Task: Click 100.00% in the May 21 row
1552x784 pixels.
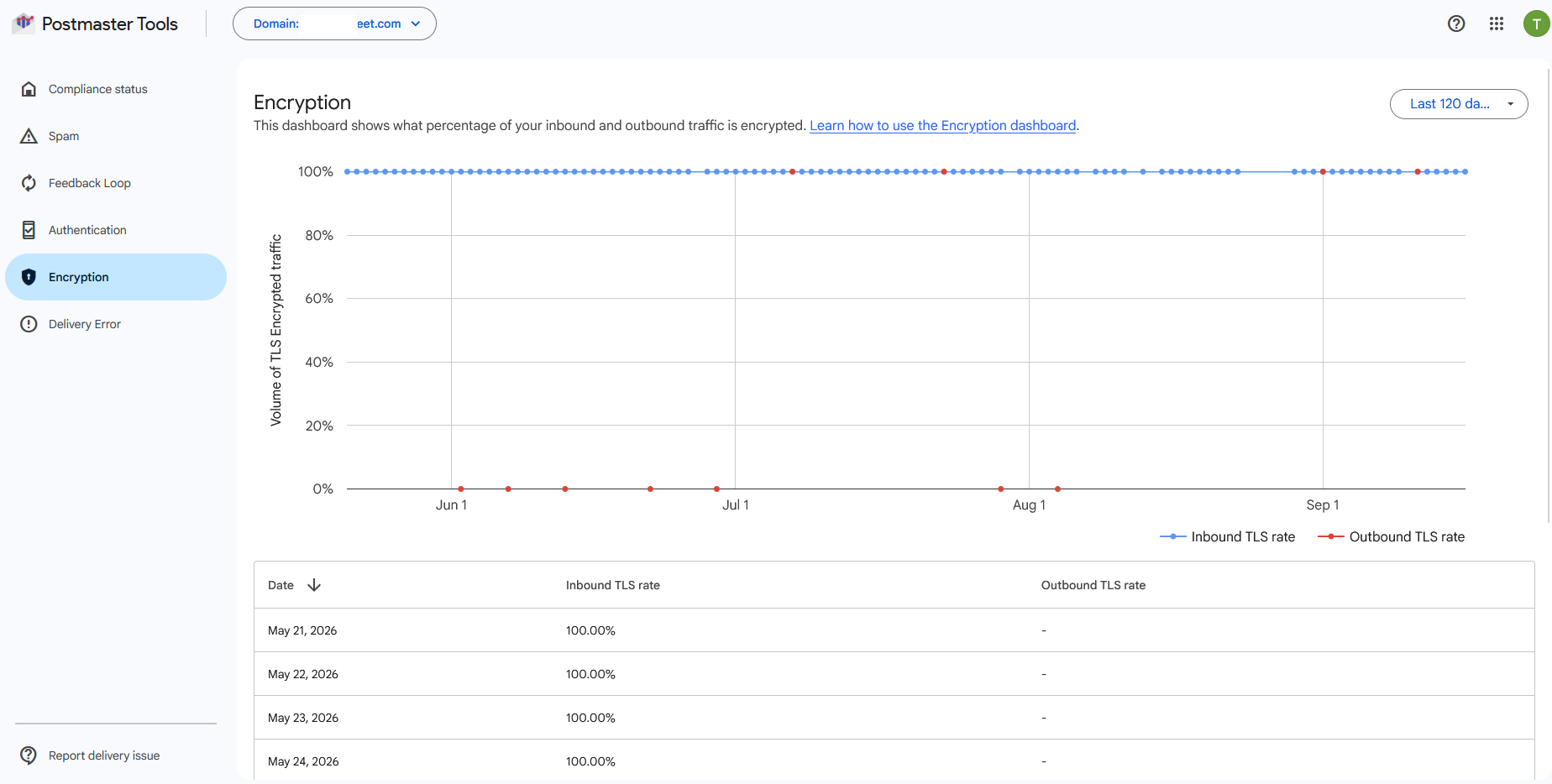Action: 590,630
